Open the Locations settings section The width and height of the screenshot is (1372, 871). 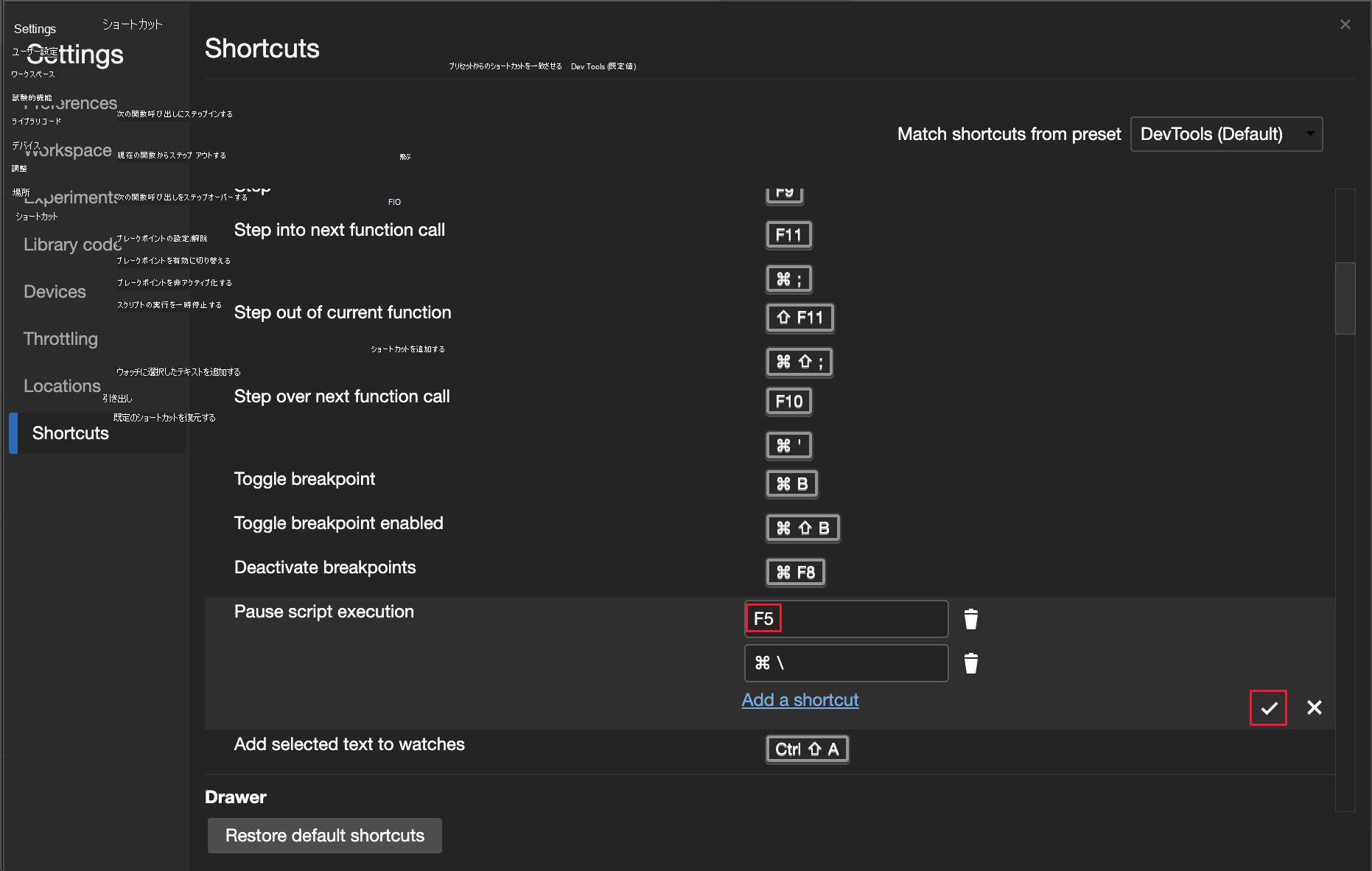coord(62,385)
